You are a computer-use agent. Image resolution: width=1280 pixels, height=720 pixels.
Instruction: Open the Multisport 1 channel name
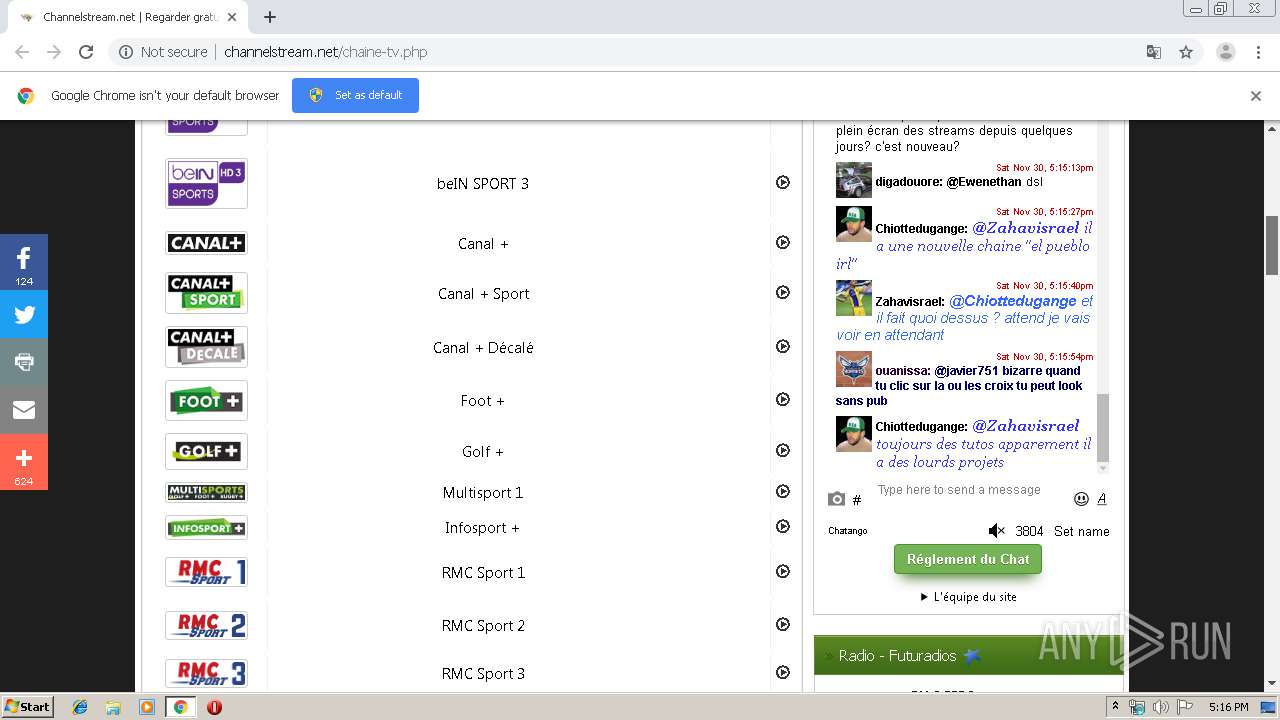point(483,493)
